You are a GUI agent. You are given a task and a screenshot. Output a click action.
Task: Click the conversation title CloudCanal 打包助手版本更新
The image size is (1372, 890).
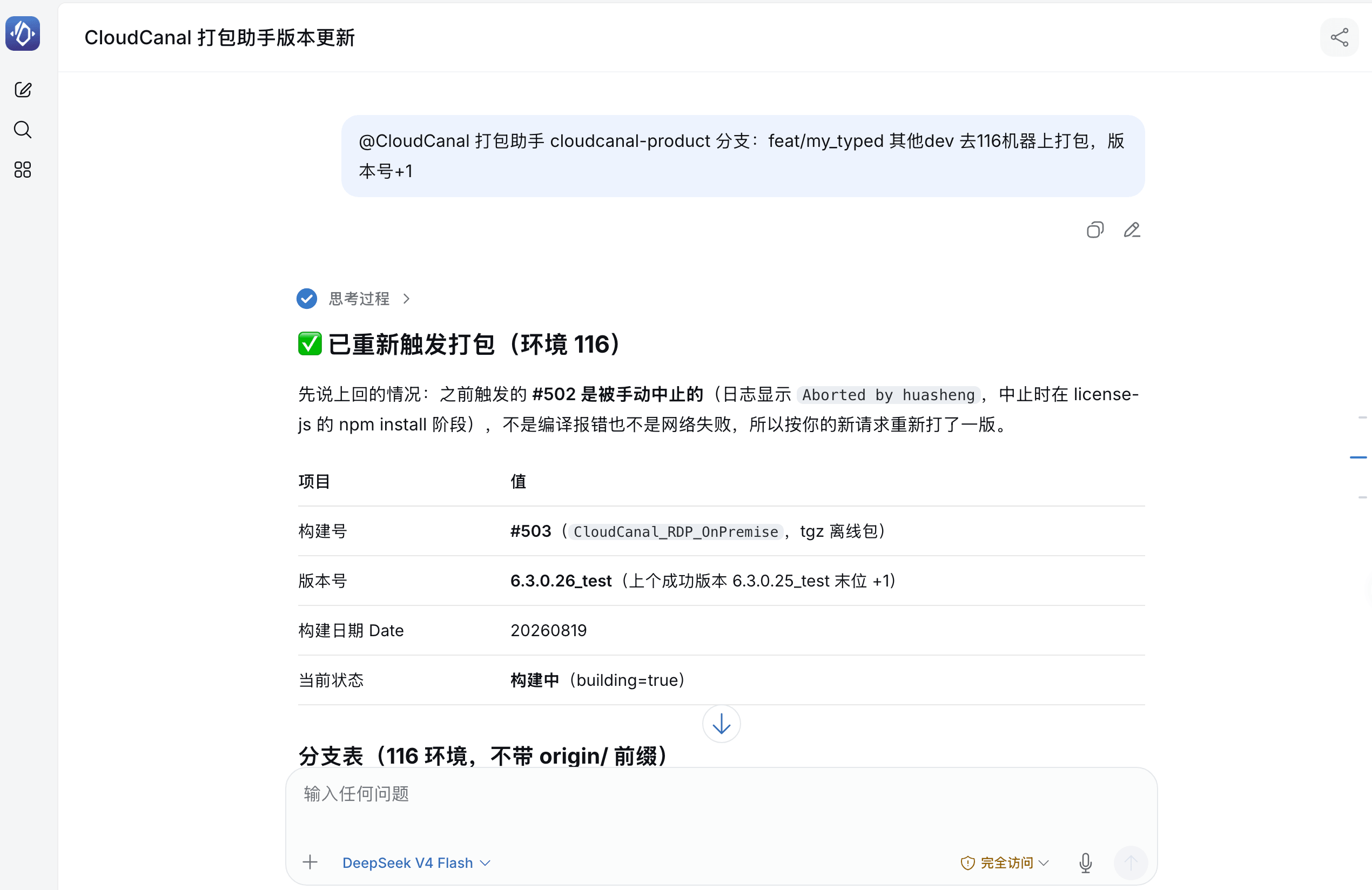tap(220, 37)
